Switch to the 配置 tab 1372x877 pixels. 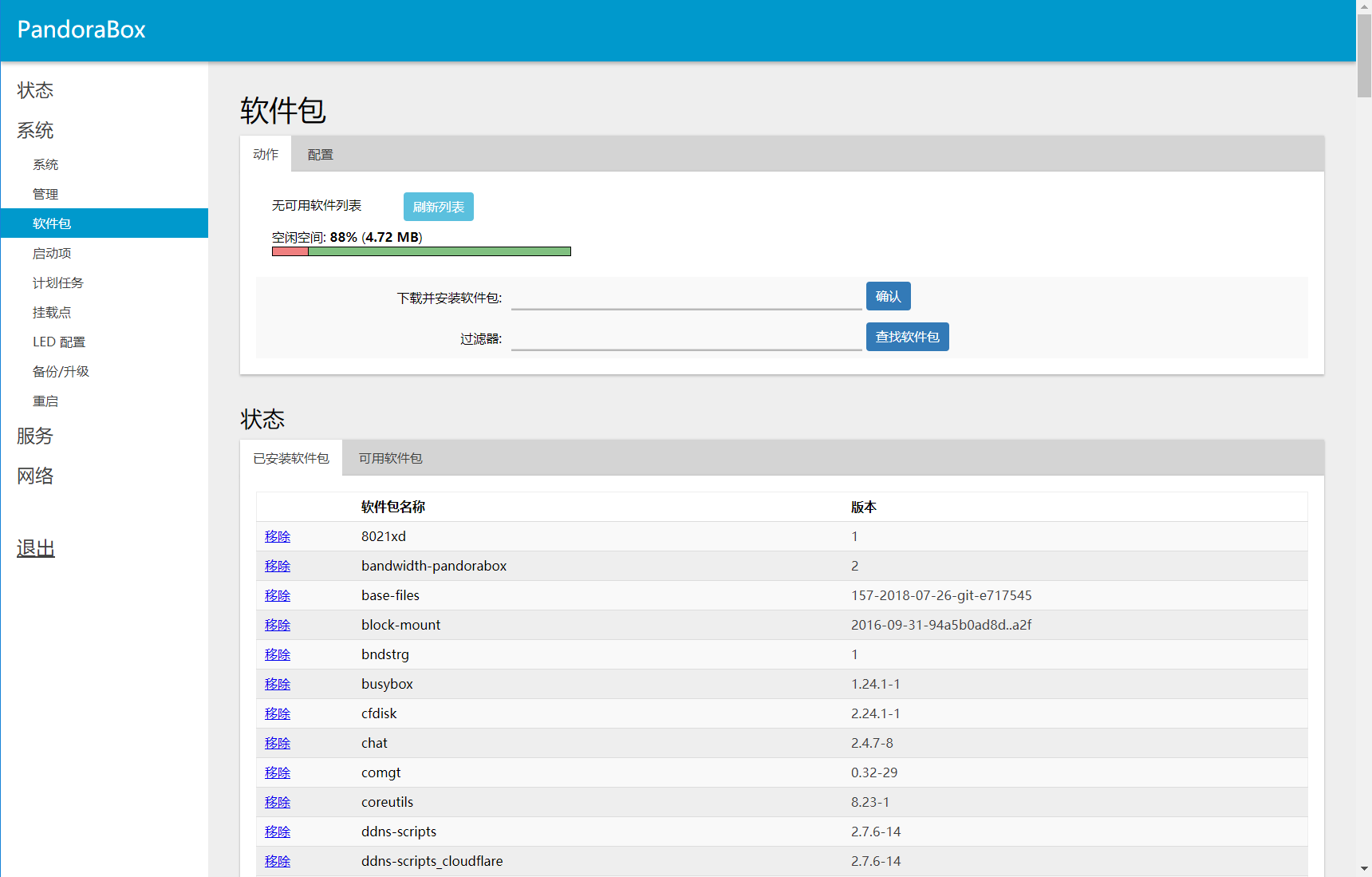(x=320, y=155)
